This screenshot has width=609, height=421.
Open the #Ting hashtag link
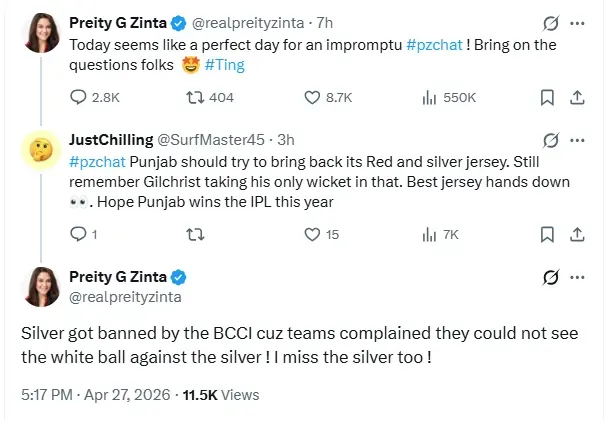(224, 65)
